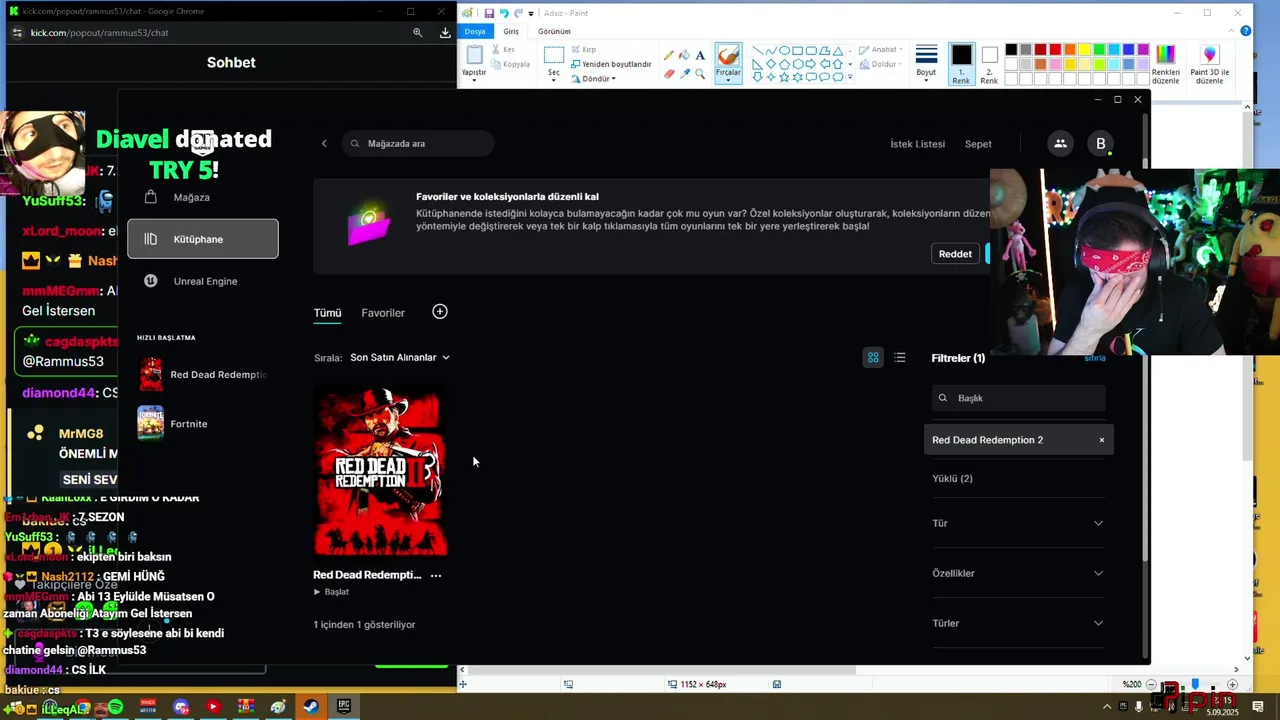Click Paint Save icon in title bar
1280x720 pixels.
[489, 13]
